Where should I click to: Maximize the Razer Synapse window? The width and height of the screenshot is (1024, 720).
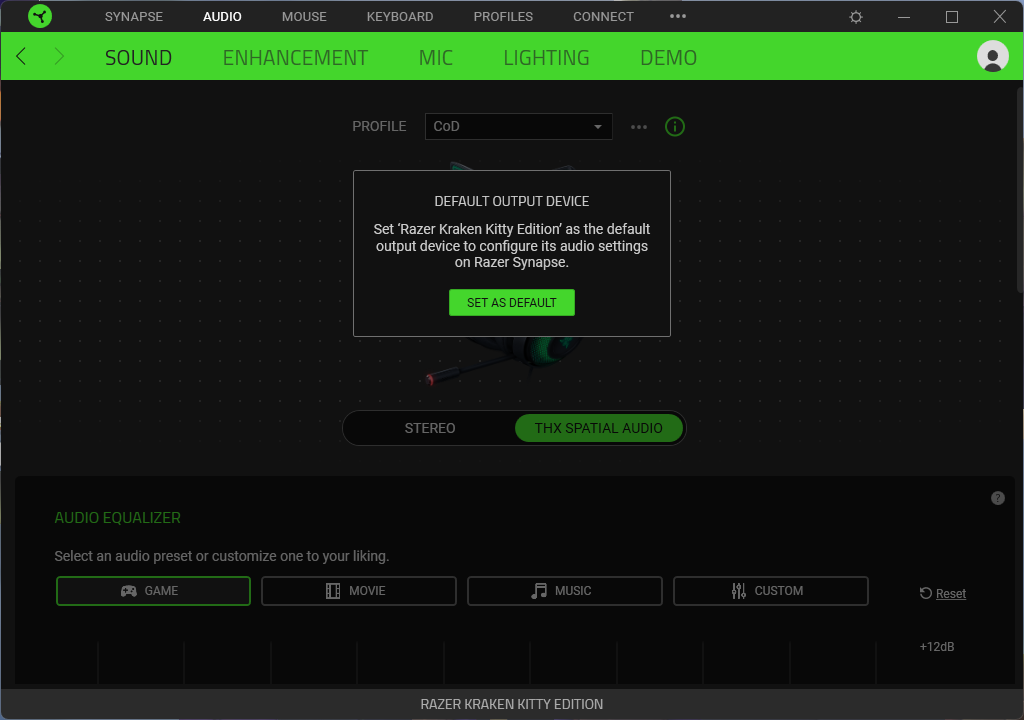point(952,17)
